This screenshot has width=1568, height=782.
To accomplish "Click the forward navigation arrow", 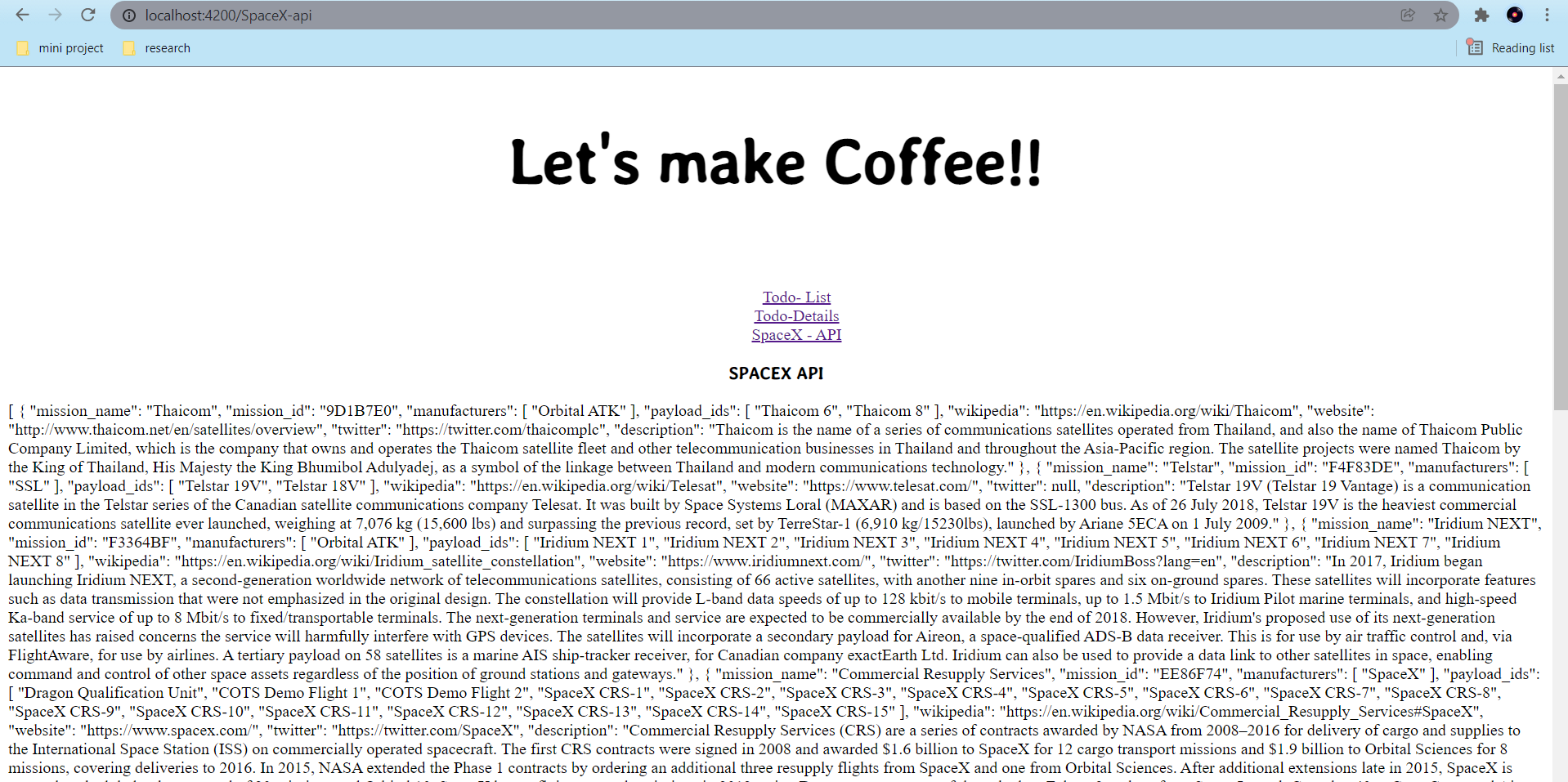I will (55, 15).
